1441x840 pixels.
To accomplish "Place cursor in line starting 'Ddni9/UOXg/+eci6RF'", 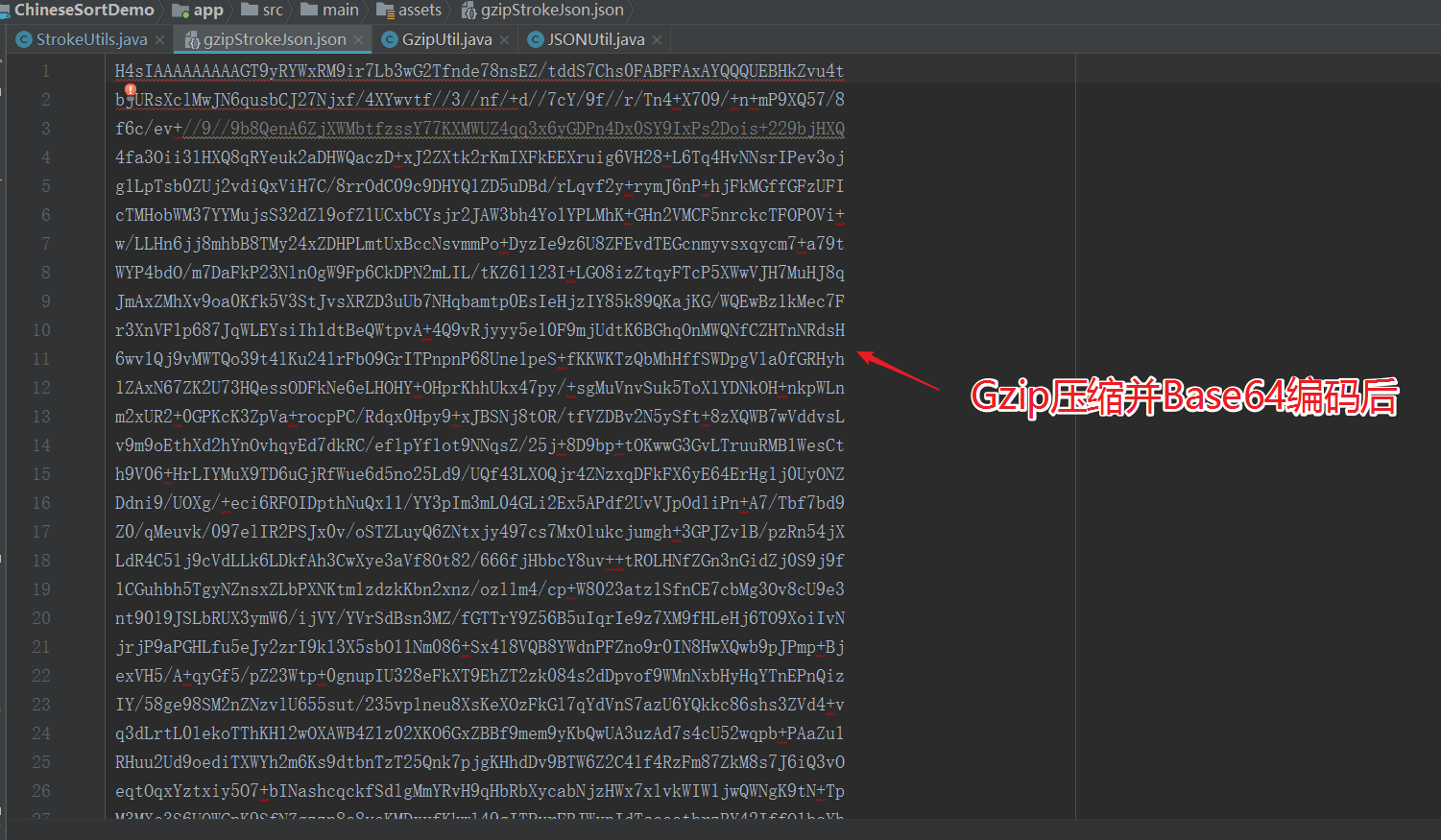I will point(480,503).
